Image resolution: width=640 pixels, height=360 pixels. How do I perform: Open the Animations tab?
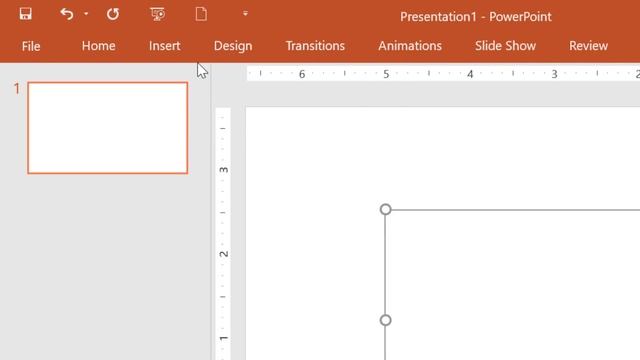point(410,46)
